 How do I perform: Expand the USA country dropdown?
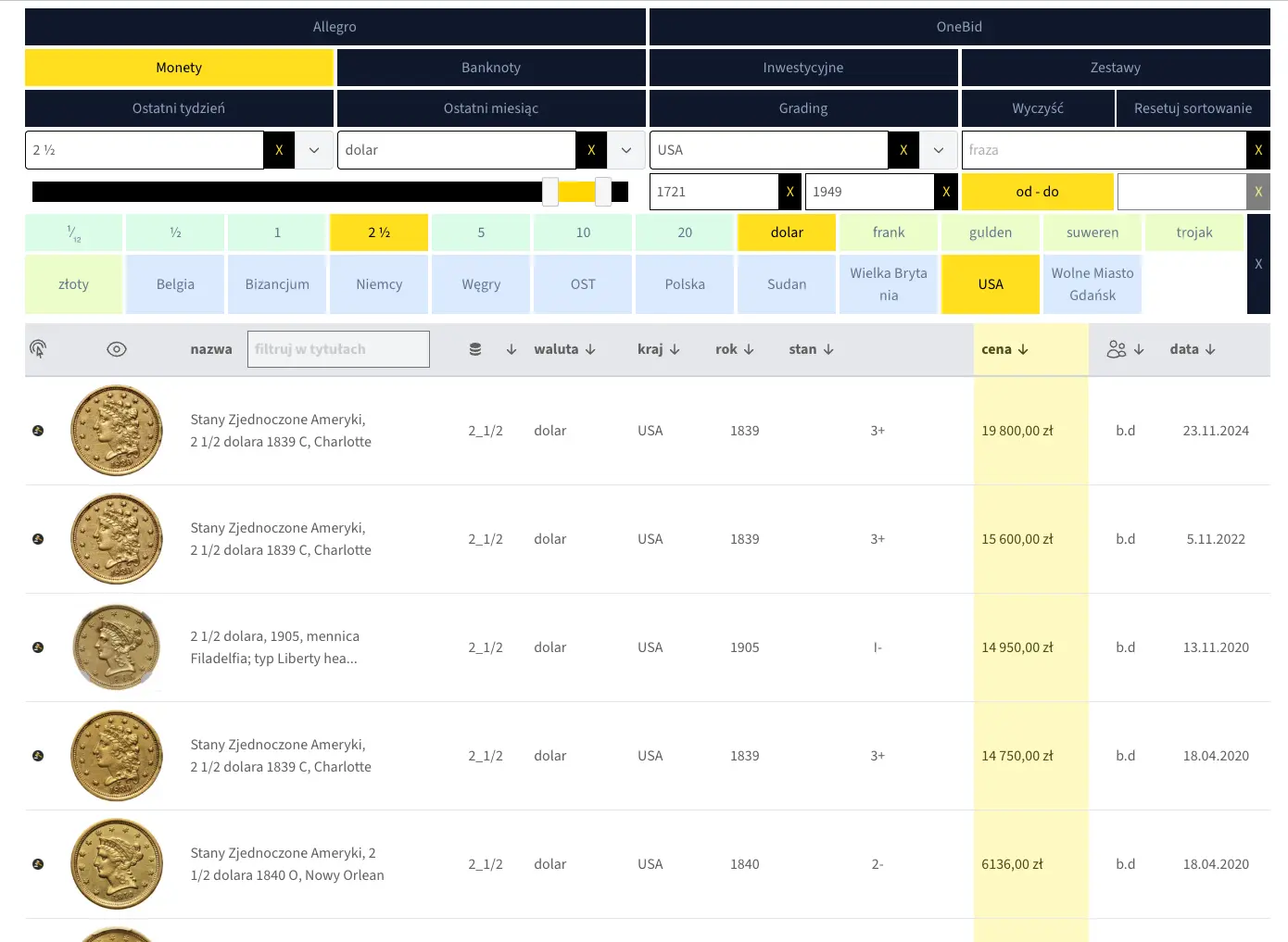click(x=939, y=150)
